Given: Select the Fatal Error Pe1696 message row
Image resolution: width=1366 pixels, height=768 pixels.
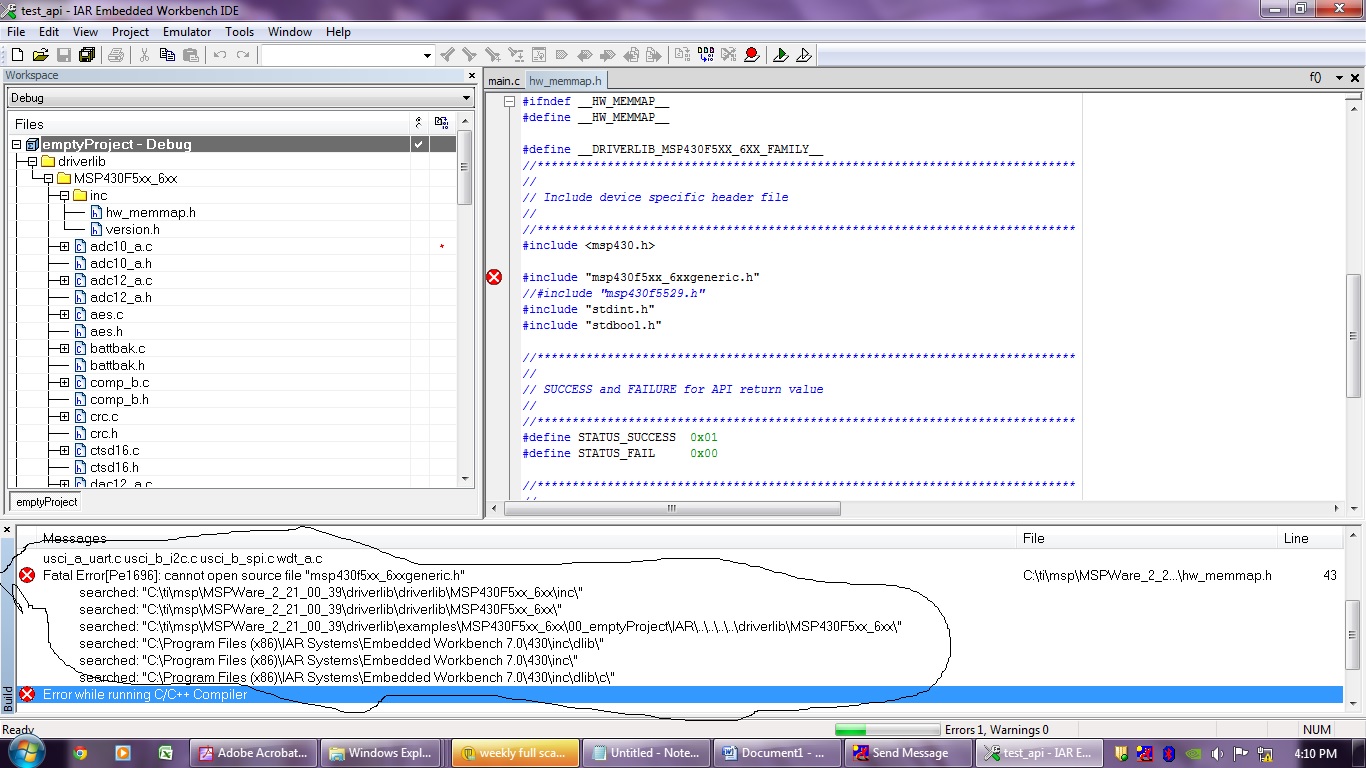Looking at the screenshot, I should click(680, 575).
